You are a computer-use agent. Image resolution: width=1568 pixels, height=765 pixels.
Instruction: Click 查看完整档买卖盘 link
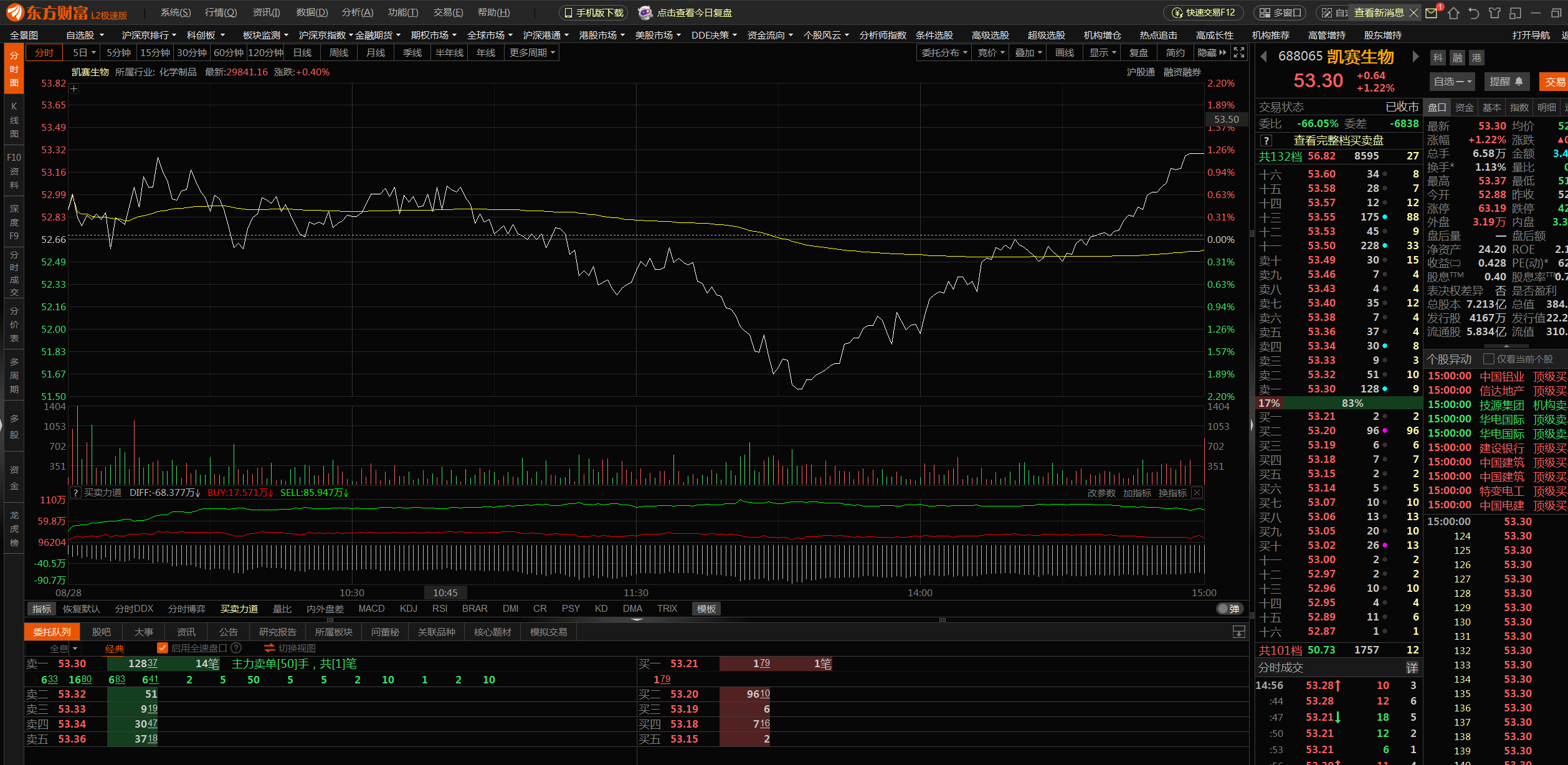coord(1338,140)
